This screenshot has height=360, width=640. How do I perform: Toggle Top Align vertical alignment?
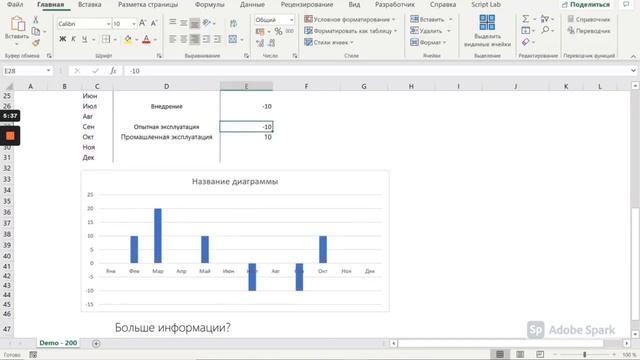click(173, 23)
